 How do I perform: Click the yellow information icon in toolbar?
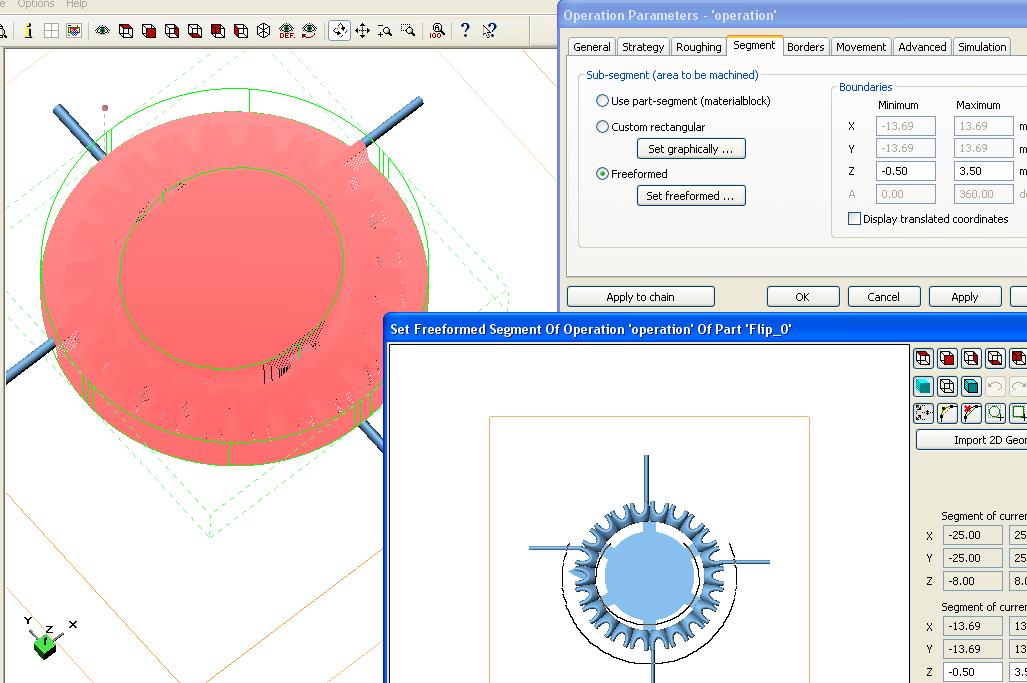click(x=28, y=31)
